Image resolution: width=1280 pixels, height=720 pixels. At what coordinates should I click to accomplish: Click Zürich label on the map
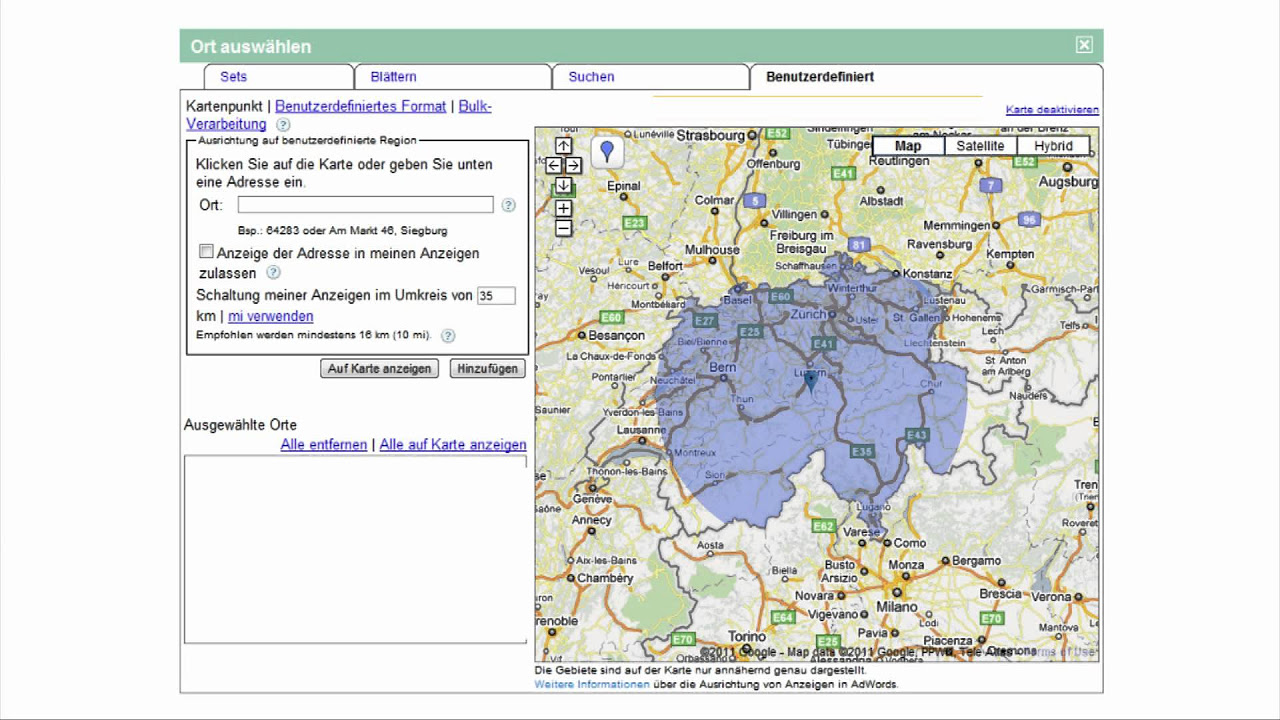coord(808,314)
